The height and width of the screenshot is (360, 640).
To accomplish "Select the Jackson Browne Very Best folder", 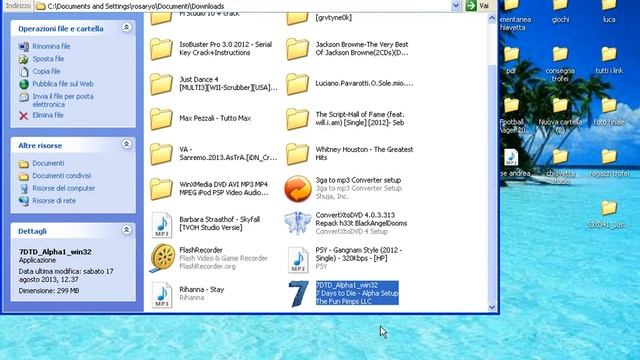I will [297, 49].
